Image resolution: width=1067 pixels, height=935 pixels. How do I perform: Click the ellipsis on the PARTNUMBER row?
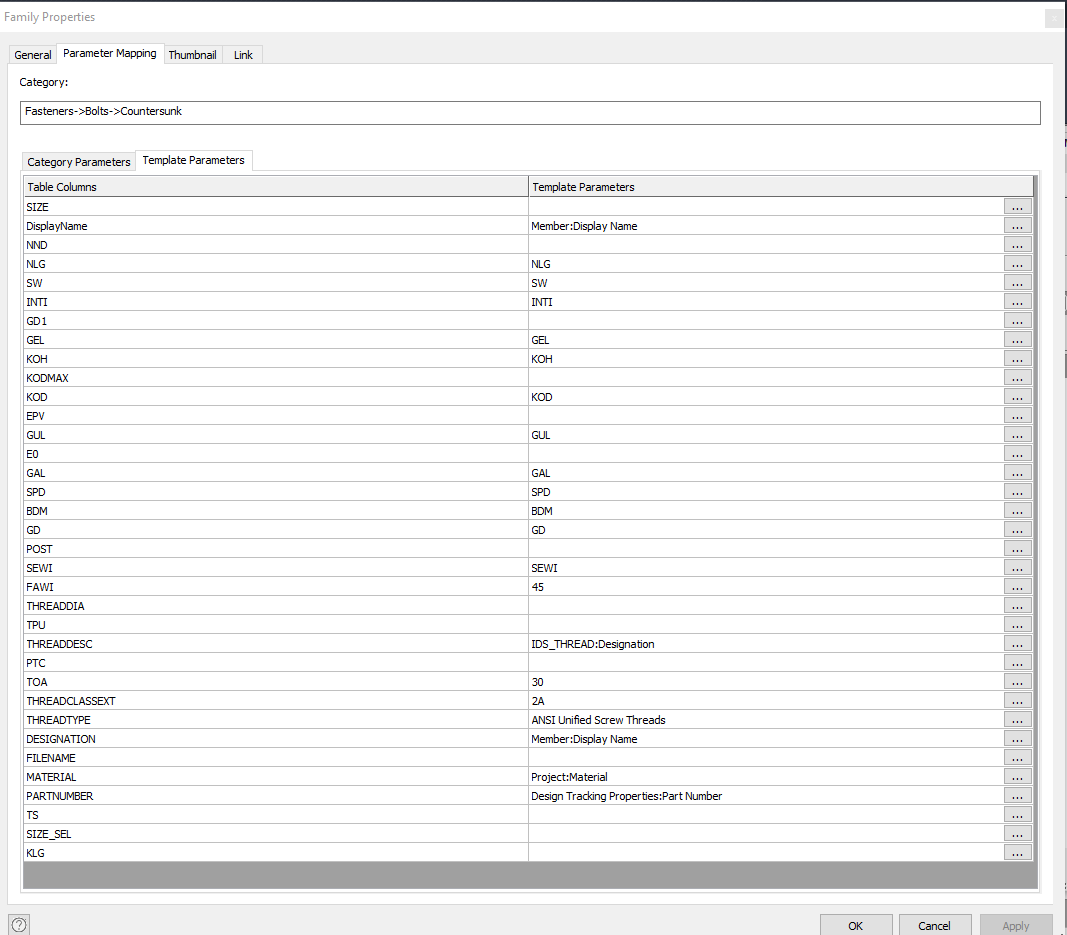pos(1017,795)
